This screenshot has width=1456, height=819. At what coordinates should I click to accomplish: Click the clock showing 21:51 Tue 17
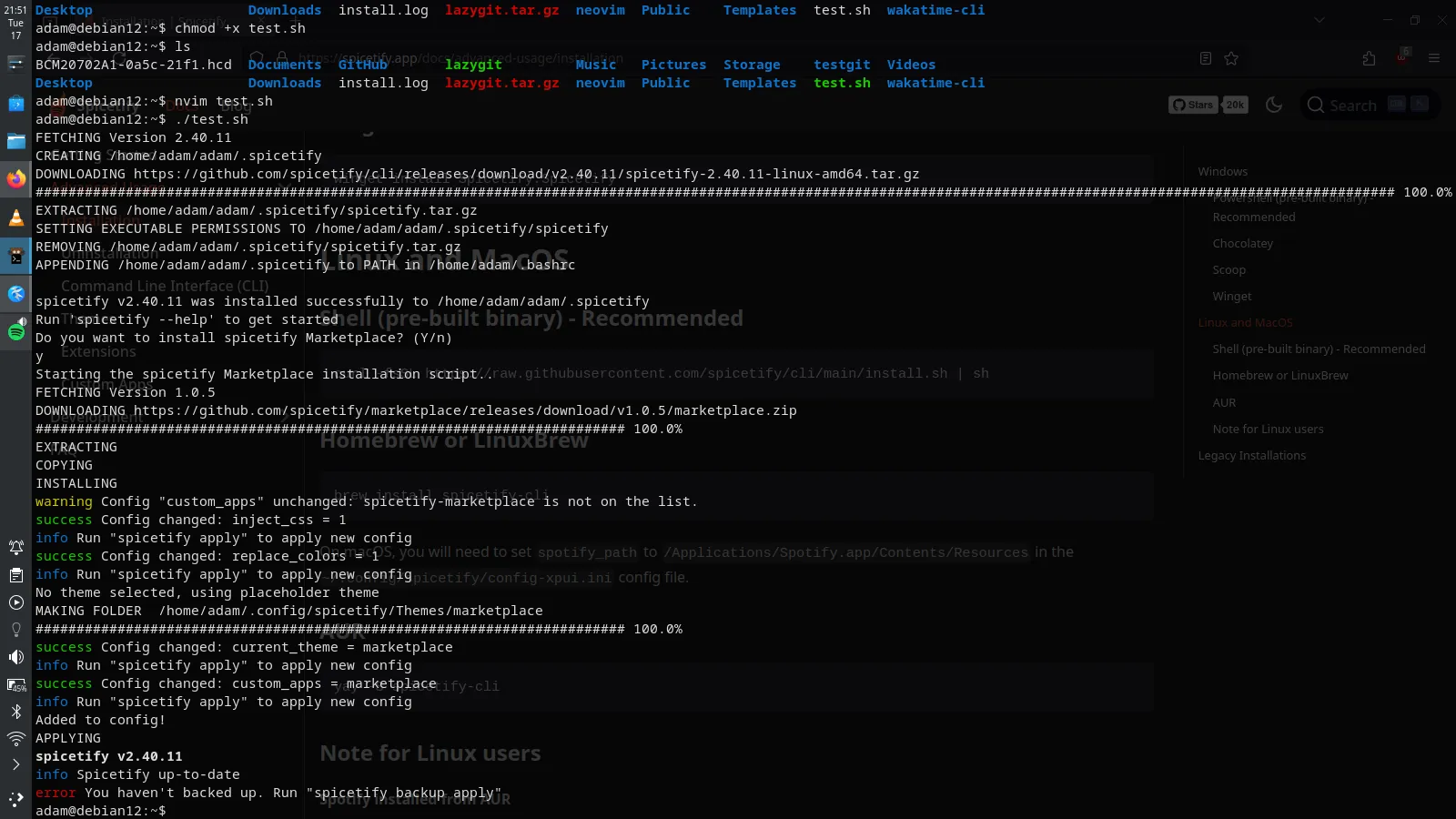coord(15,23)
